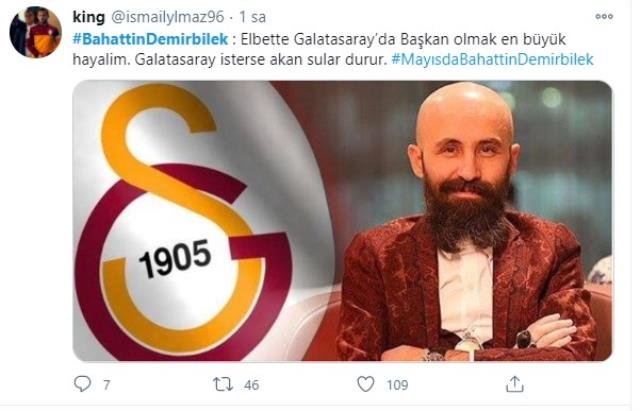Image resolution: width=640 pixels, height=411 pixels.
Task: Open the #BahattinDemirbilek hashtag
Action: point(152,40)
